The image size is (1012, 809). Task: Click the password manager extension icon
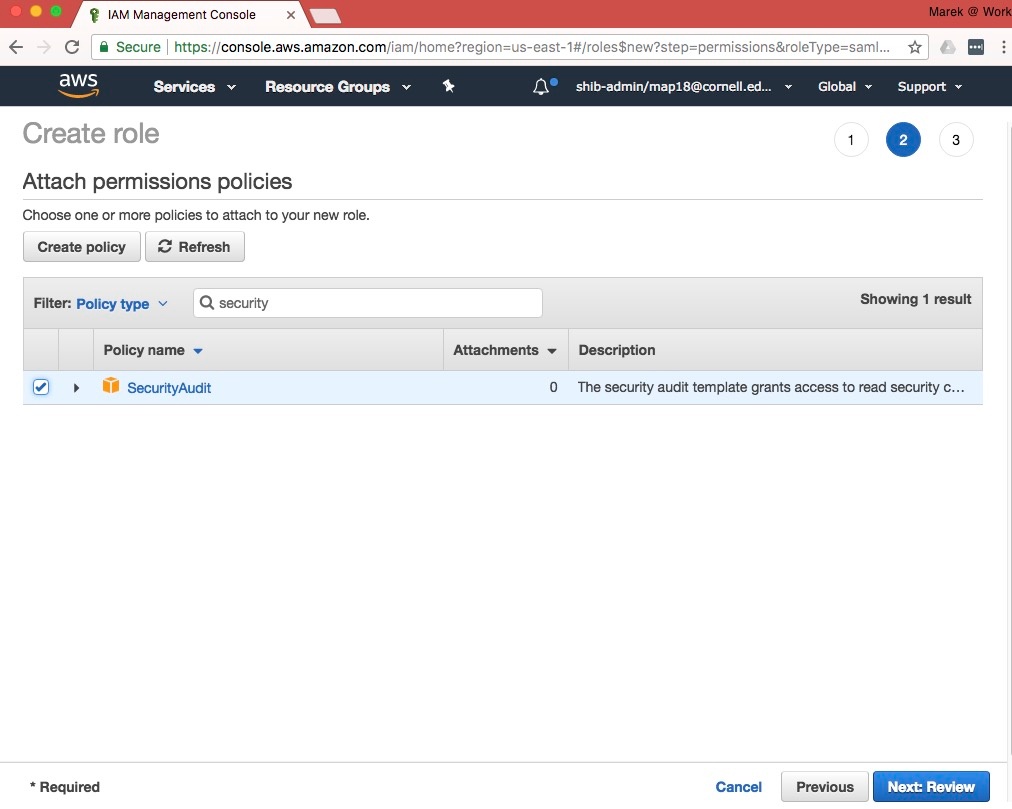tap(976, 47)
